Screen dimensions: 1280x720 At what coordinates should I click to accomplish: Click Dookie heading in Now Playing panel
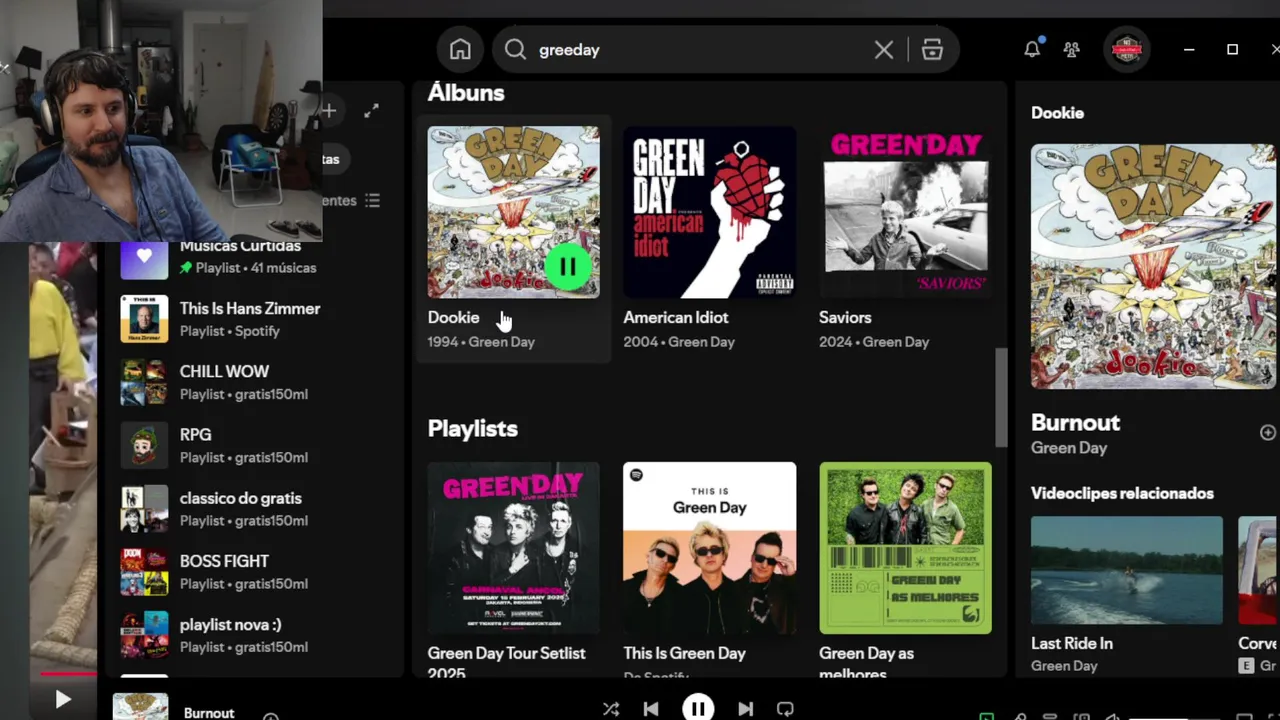(1058, 113)
